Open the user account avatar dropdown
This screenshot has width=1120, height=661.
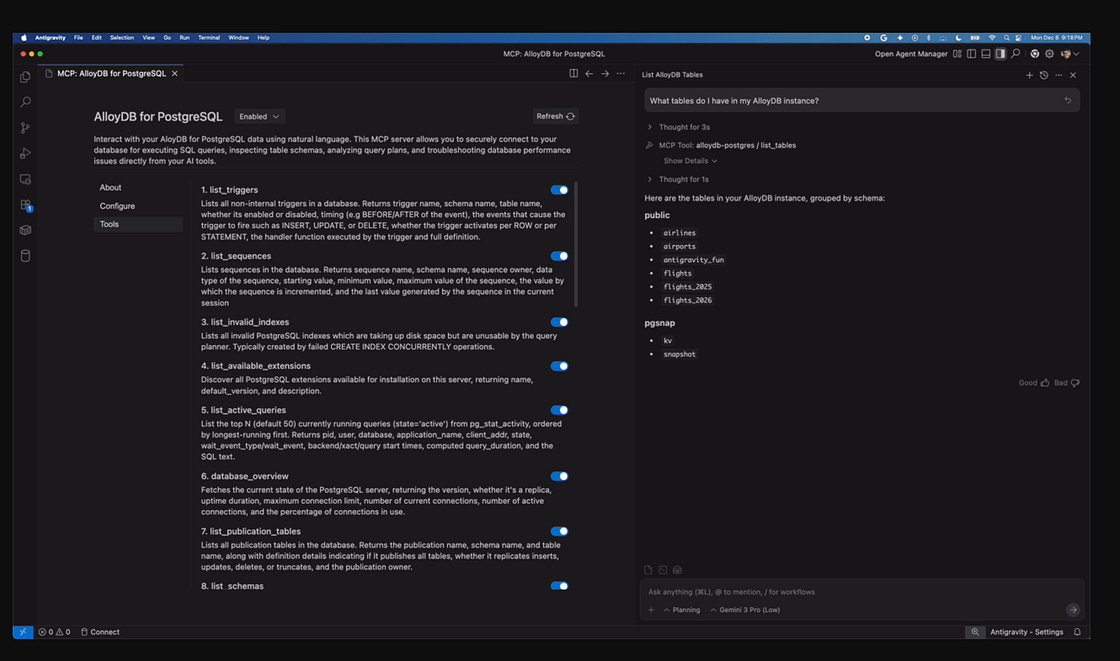1070,54
